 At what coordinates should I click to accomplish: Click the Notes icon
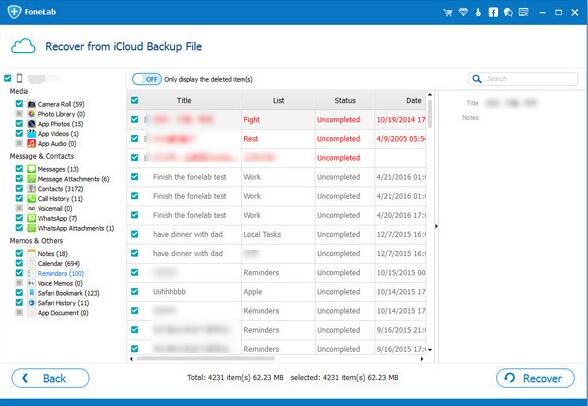coord(32,253)
